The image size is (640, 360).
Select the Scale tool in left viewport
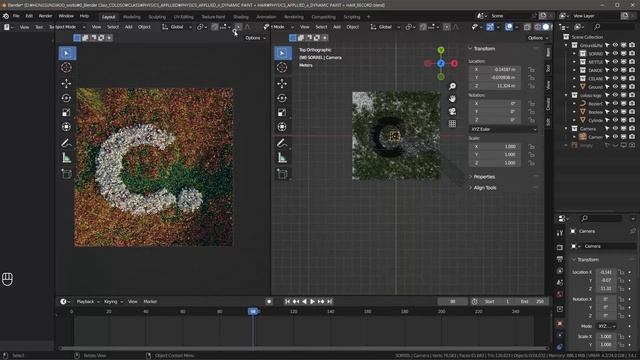67,113
